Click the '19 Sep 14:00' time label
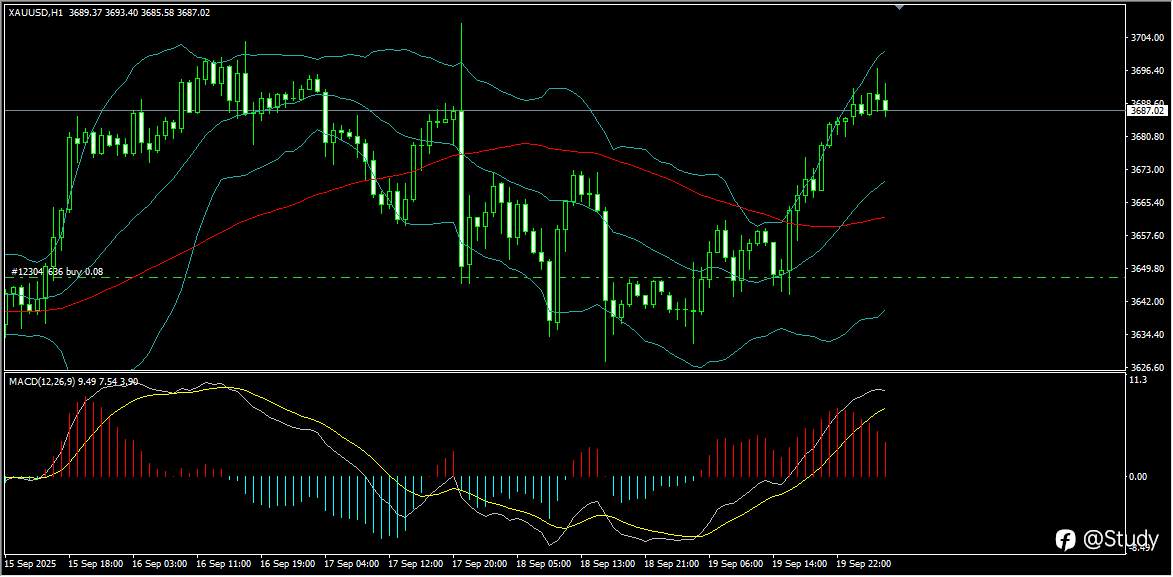 click(x=800, y=563)
